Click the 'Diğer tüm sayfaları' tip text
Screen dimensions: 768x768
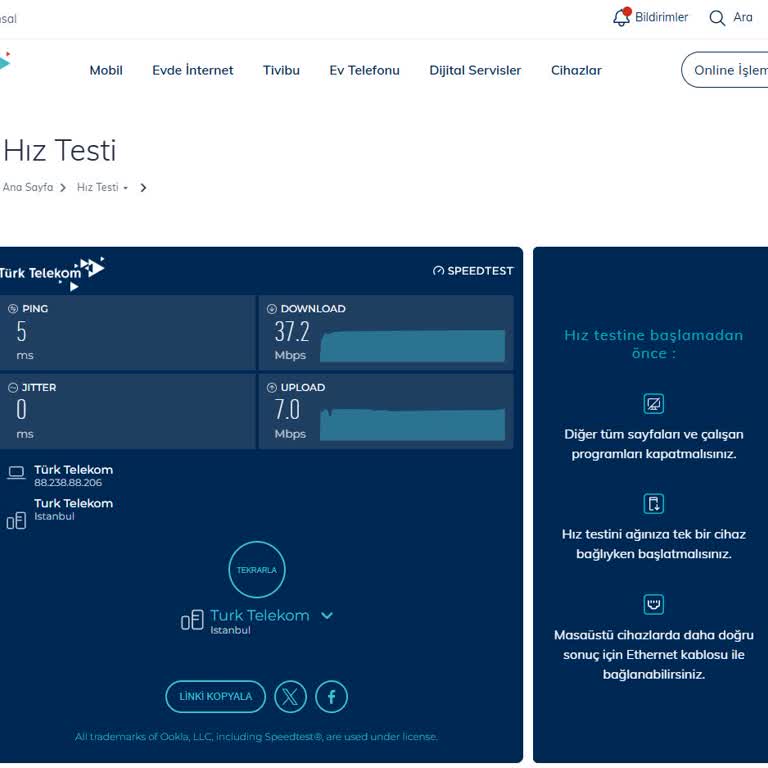coord(653,444)
